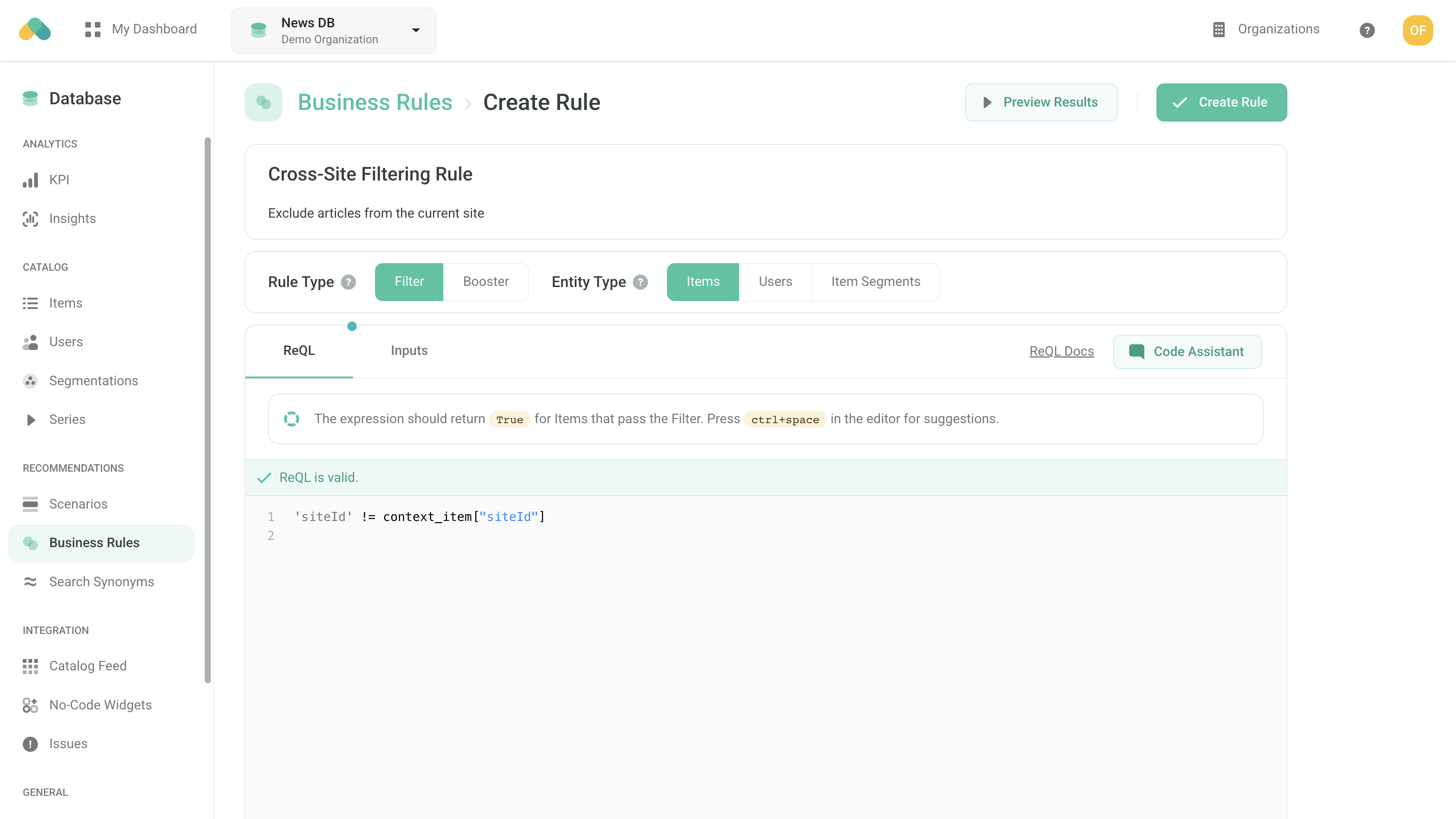Click the Create Rule button
Screen dimensions: 1456x819
pos(1222,102)
